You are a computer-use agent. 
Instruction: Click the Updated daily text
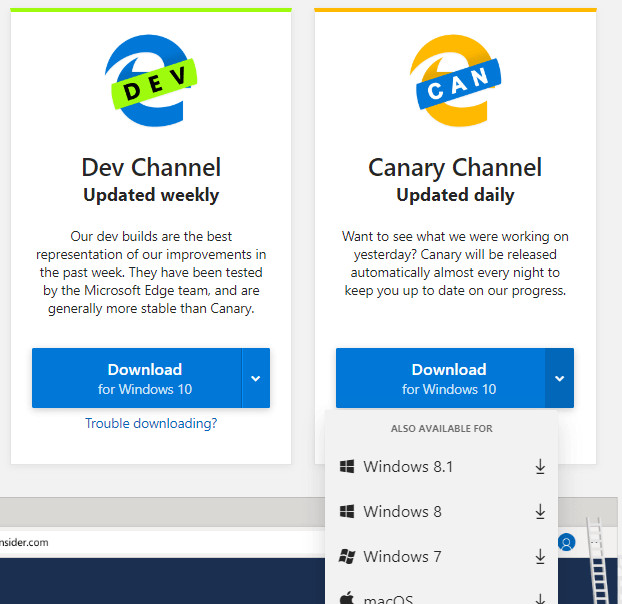click(x=455, y=195)
